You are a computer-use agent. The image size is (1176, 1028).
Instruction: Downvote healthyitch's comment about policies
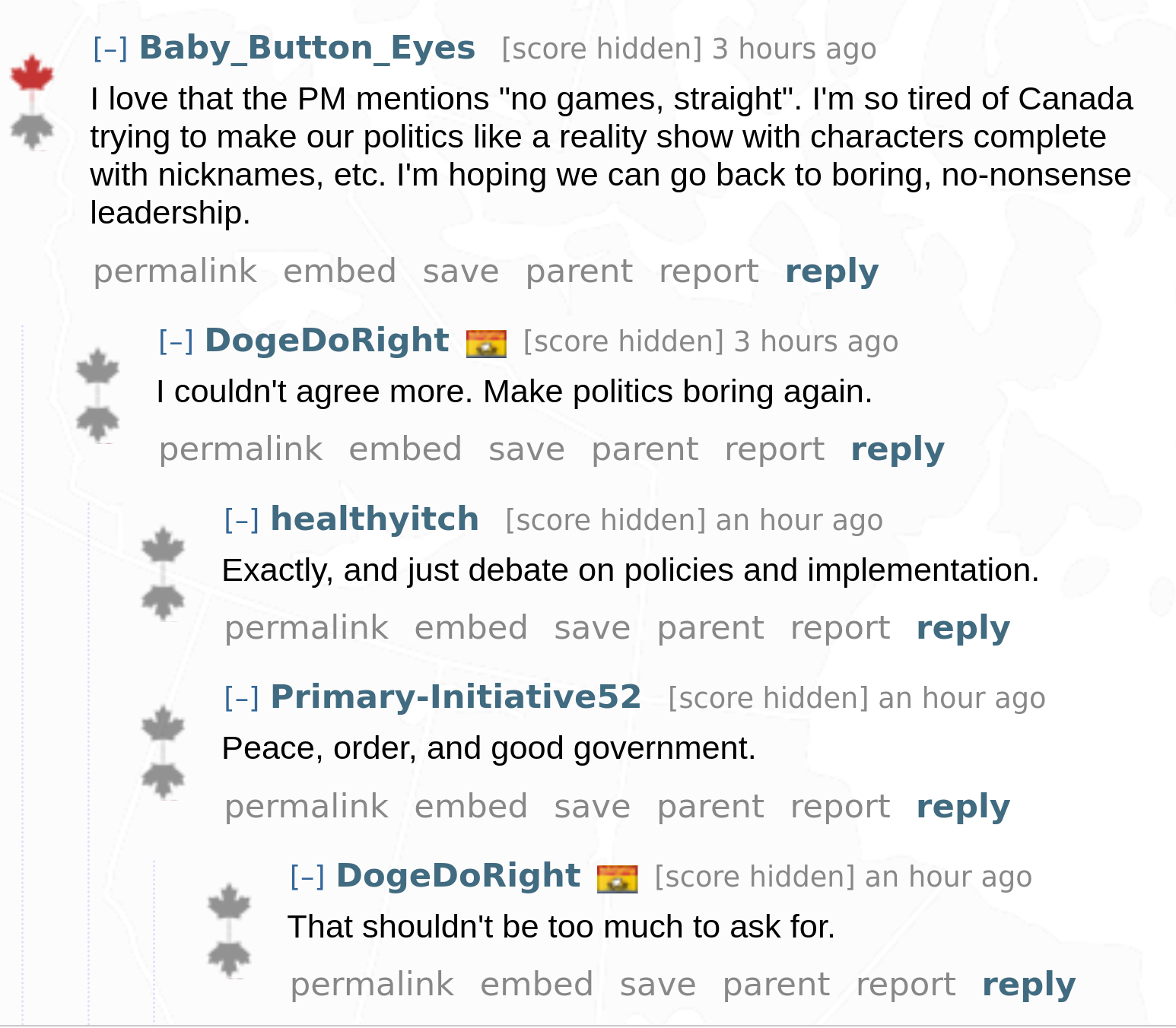[163, 602]
